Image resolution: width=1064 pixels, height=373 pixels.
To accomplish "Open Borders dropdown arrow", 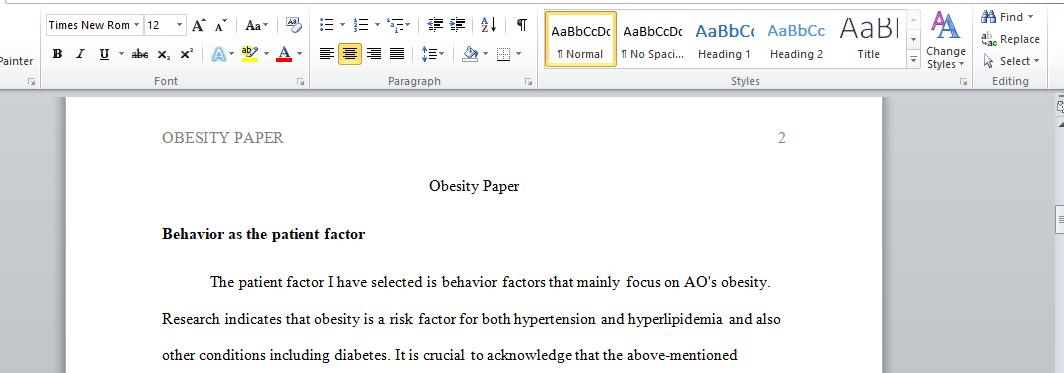I will (519, 54).
